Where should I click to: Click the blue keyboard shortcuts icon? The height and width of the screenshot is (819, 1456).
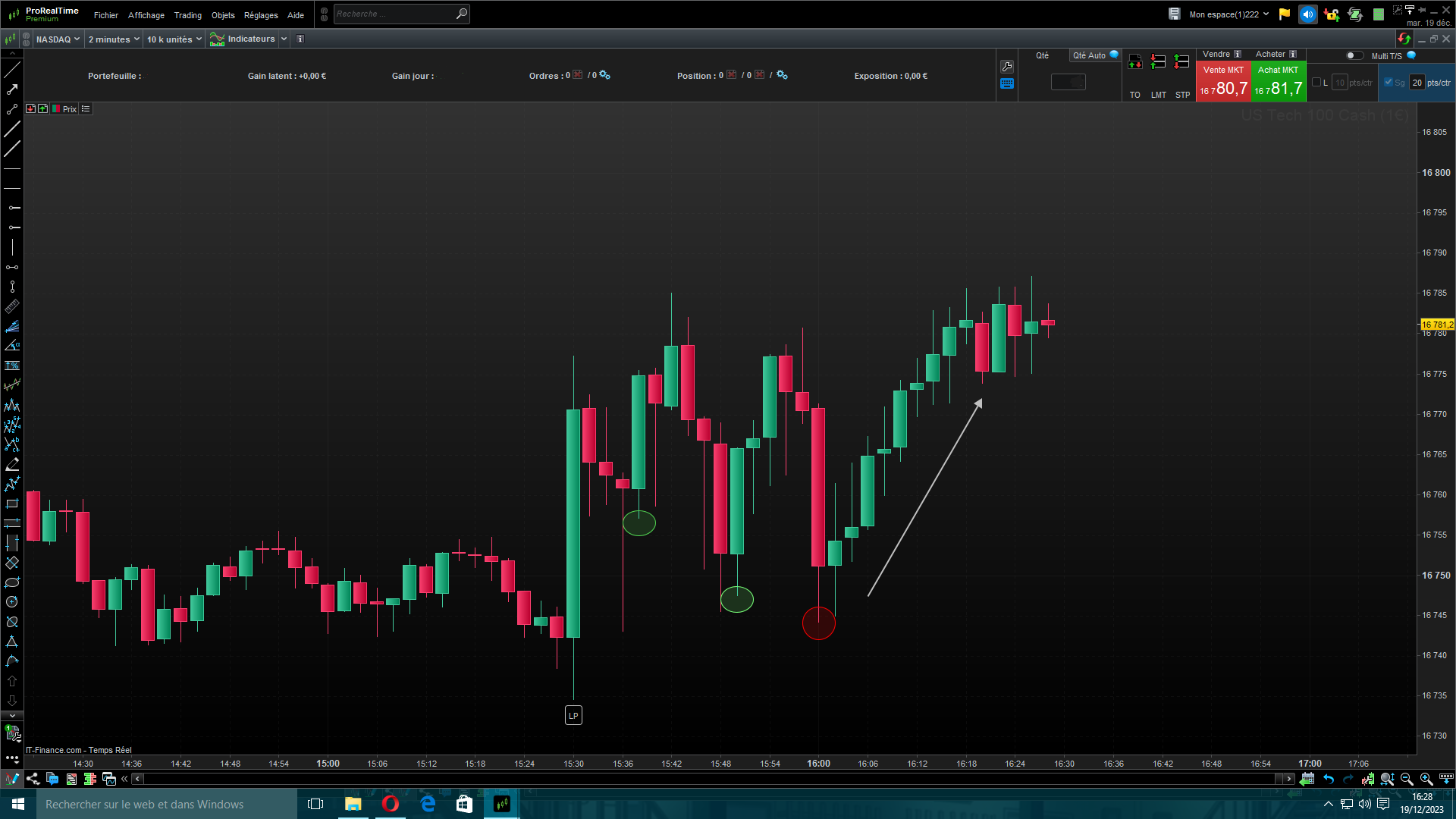(x=1007, y=84)
